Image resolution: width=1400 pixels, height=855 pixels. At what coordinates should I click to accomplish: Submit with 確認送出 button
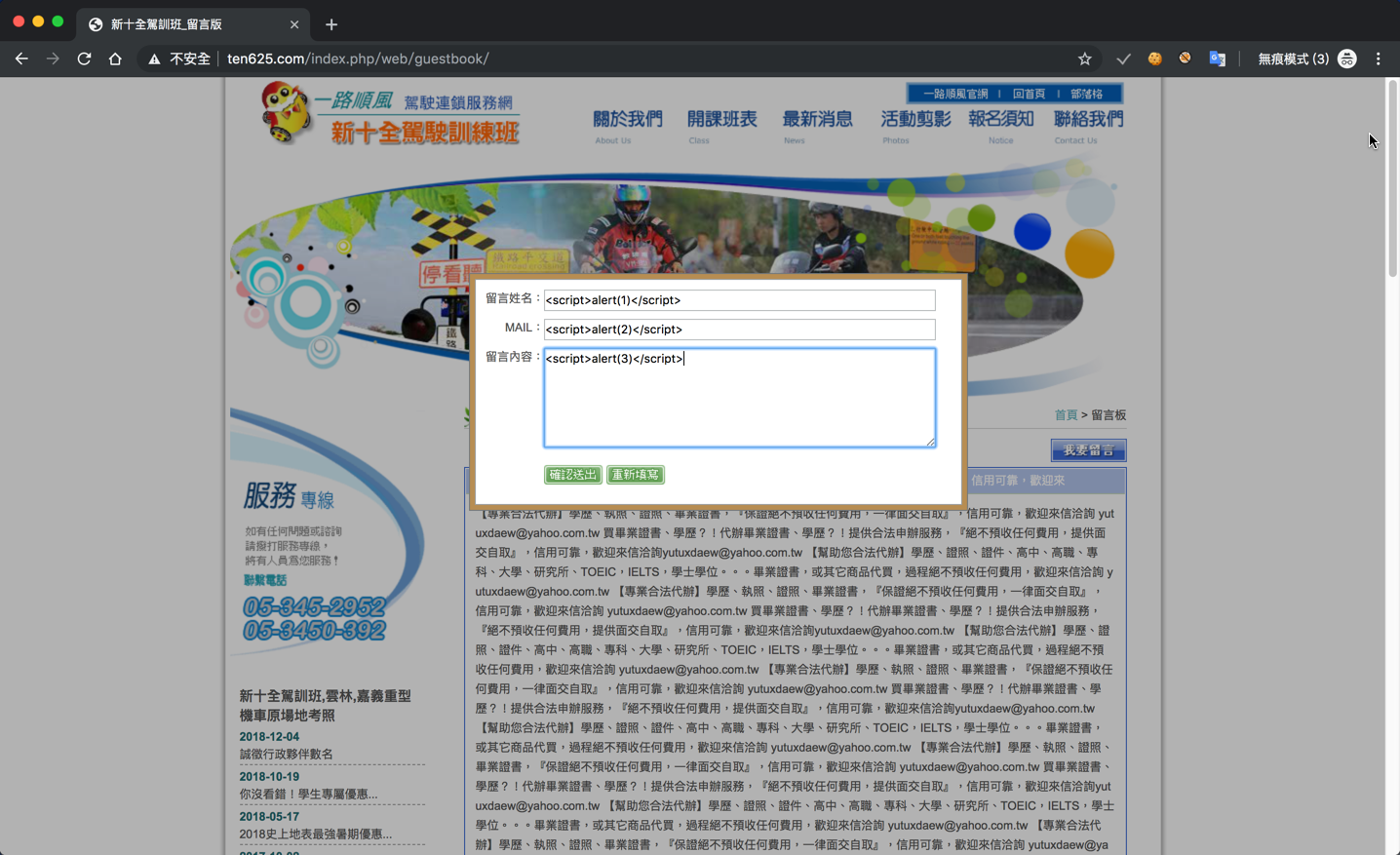(x=572, y=475)
